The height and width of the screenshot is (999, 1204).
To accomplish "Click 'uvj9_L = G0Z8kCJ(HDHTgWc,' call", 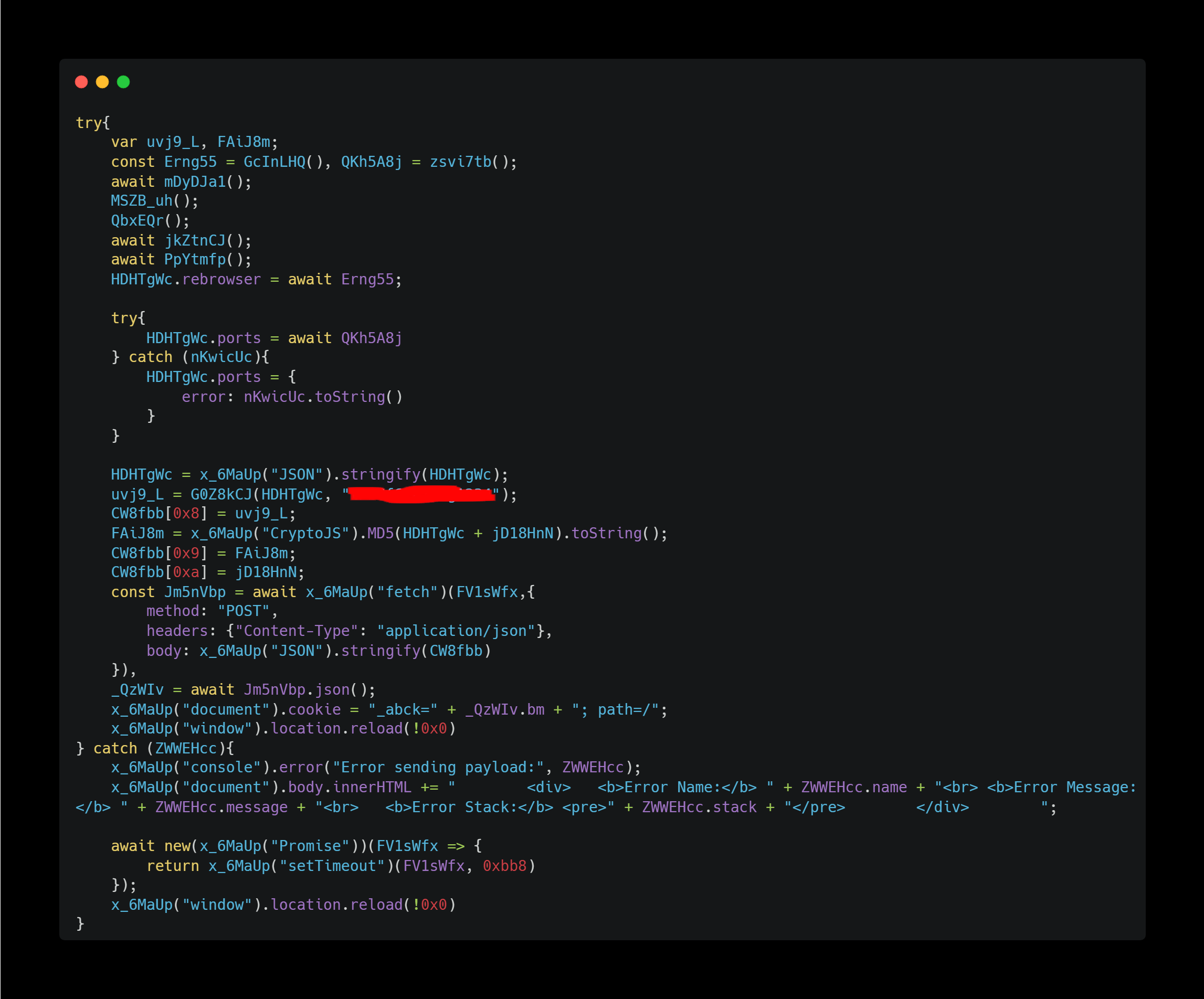I will (x=314, y=495).
